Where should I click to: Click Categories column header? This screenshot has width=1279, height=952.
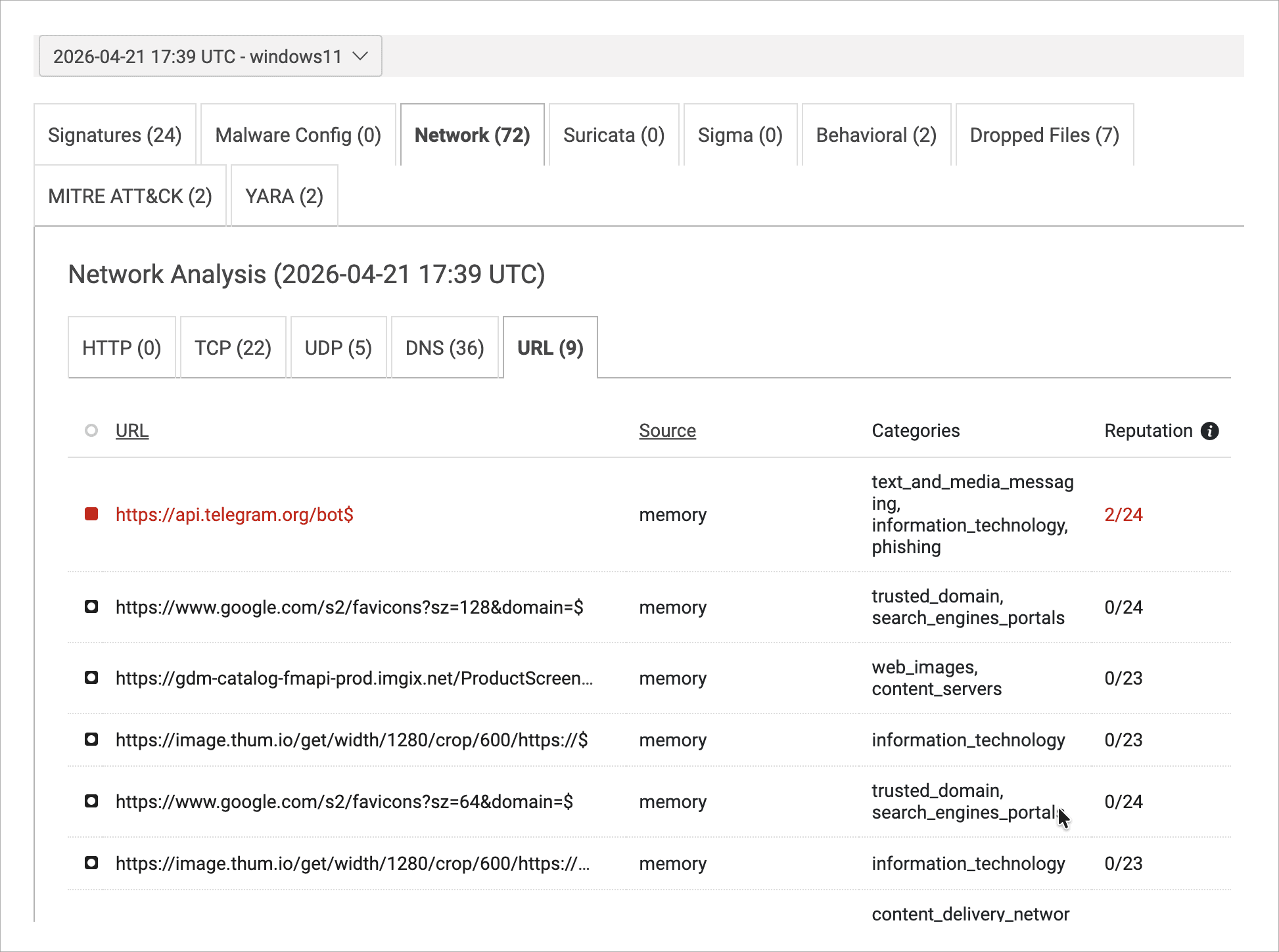(x=916, y=430)
